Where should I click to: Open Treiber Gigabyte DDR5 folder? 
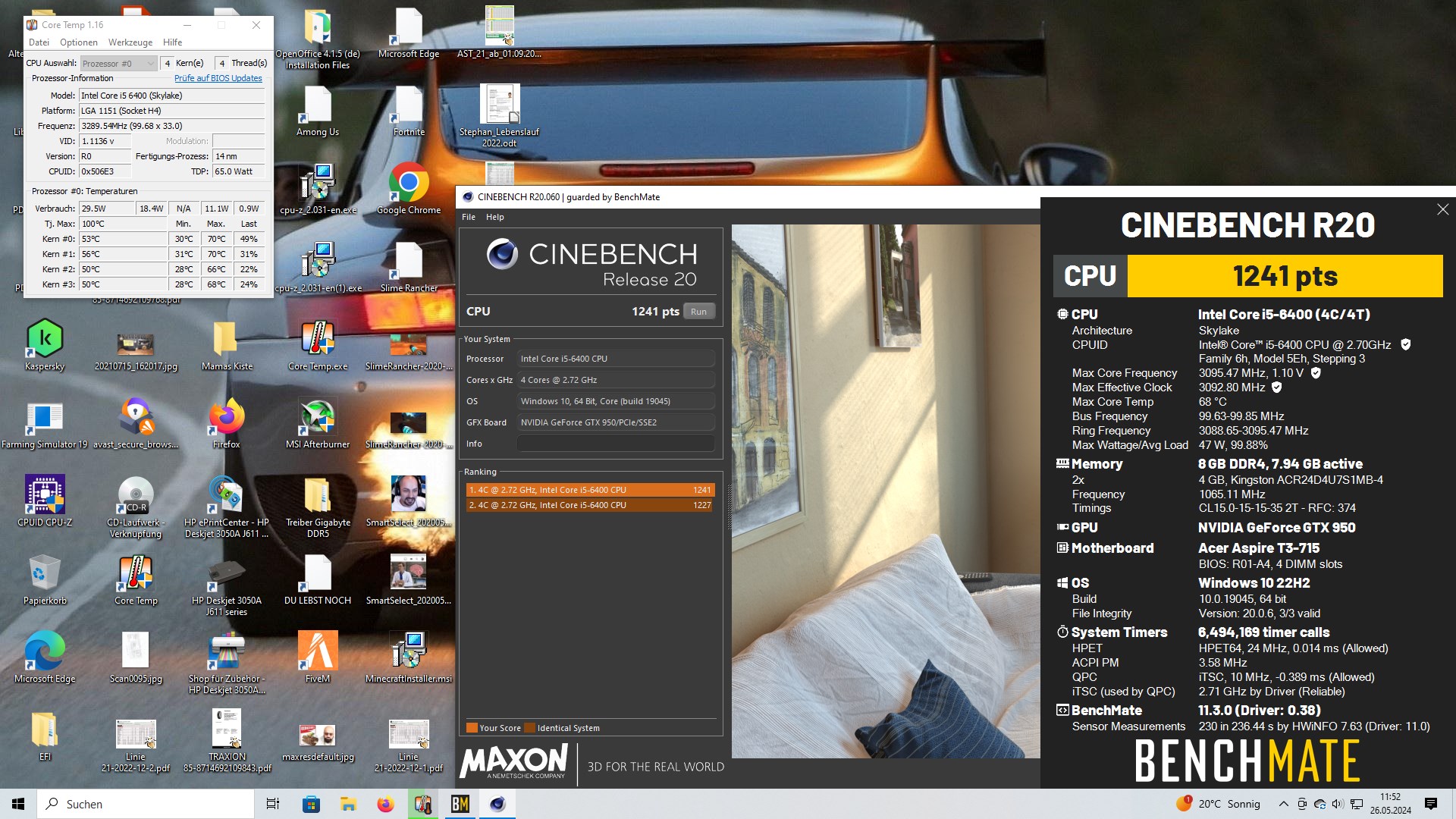318,507
